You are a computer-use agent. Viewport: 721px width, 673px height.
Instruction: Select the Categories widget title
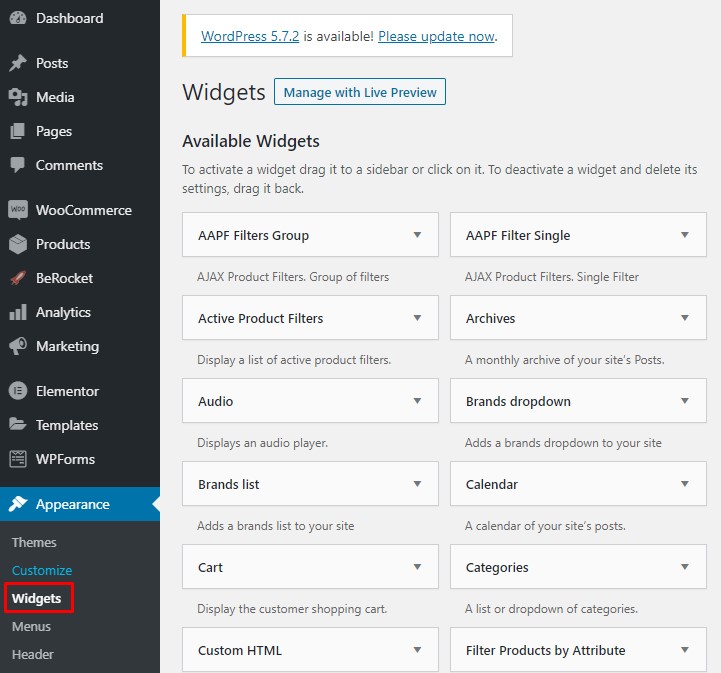click(497, 568)
